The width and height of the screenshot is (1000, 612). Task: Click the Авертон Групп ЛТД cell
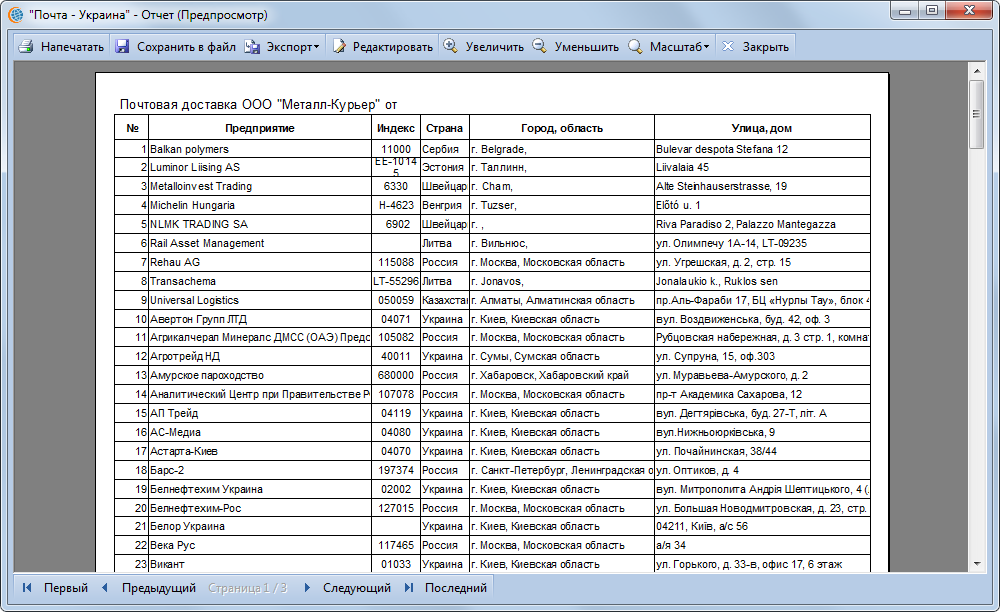(x=260, y=319)
